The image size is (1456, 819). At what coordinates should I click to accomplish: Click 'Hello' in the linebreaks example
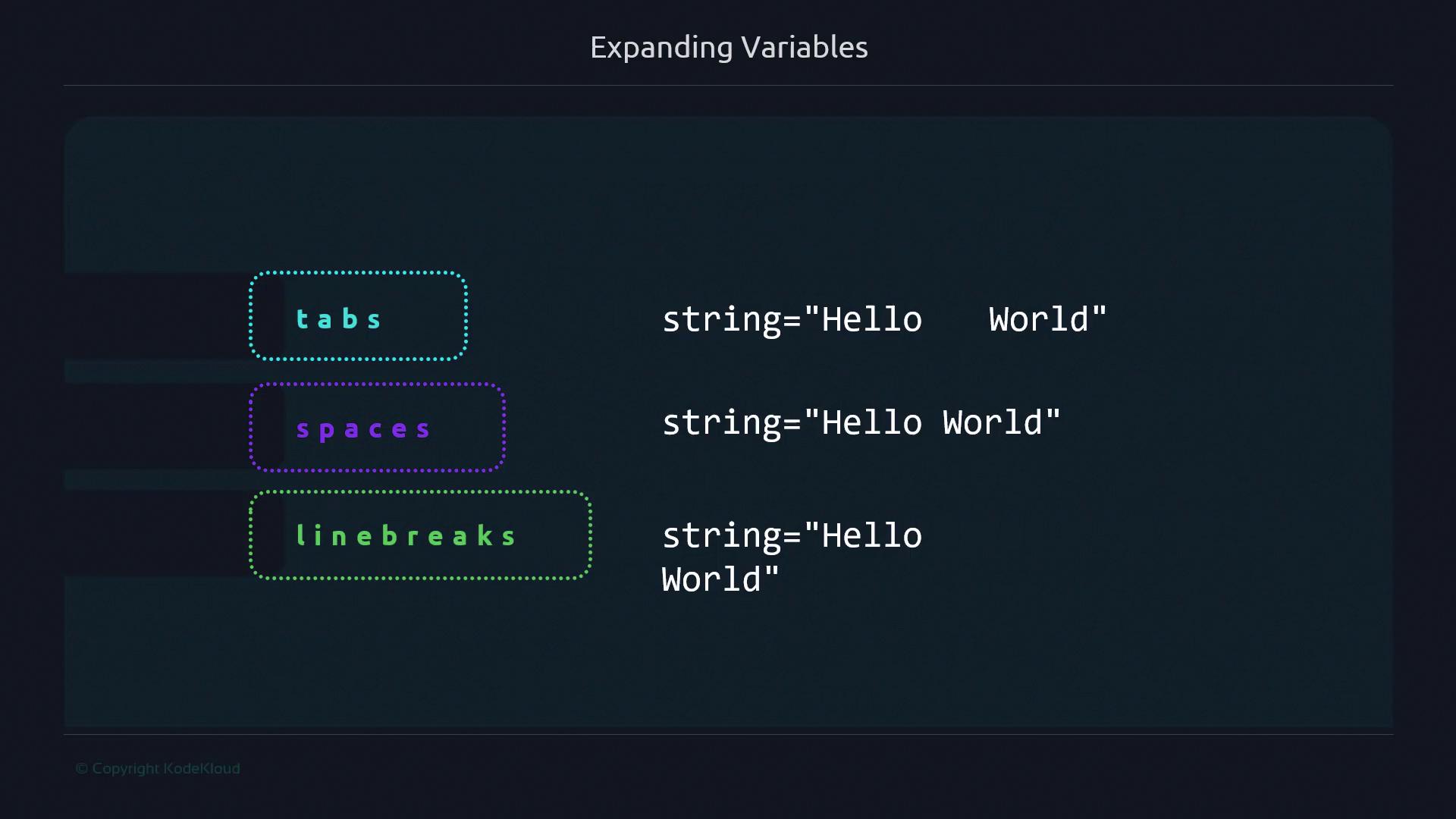872,536
